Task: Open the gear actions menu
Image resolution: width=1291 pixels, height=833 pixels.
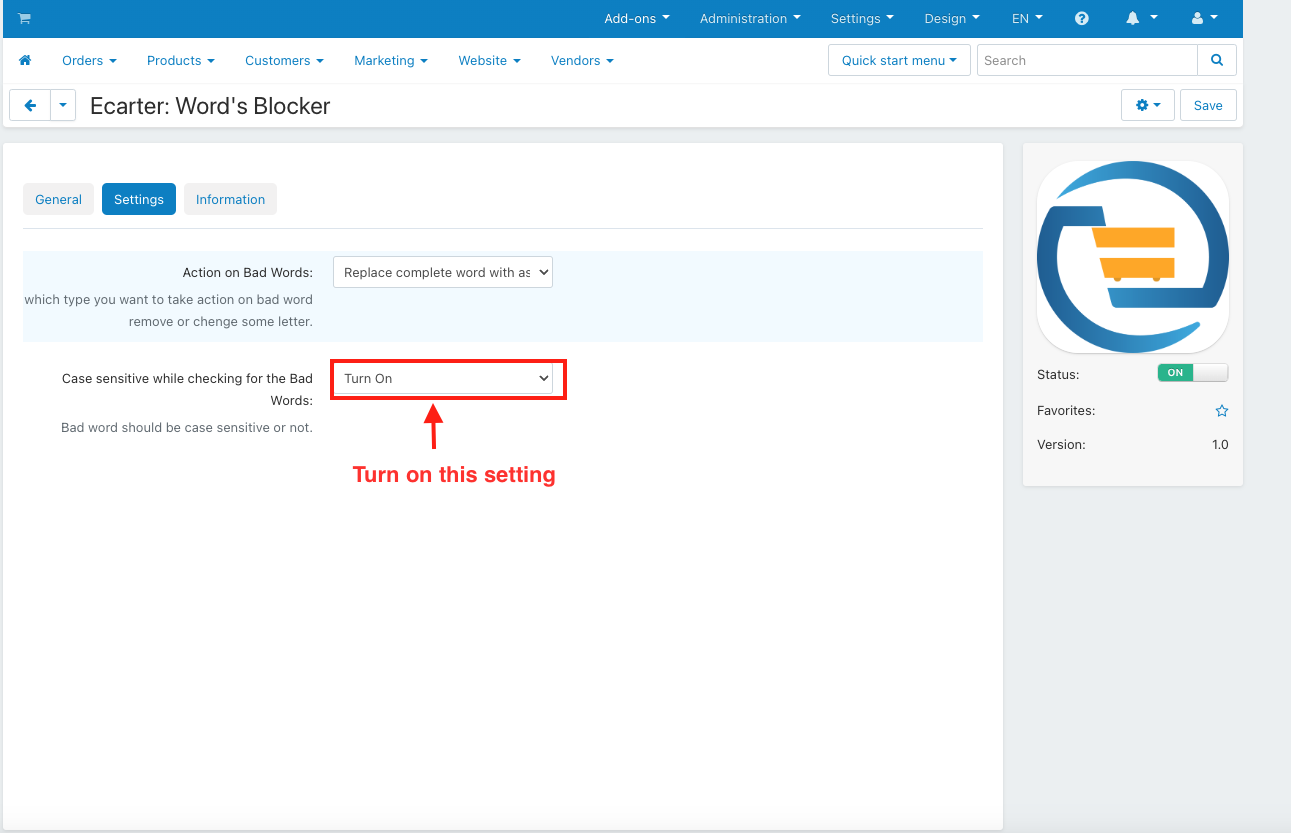Action: click(1148, 105)
